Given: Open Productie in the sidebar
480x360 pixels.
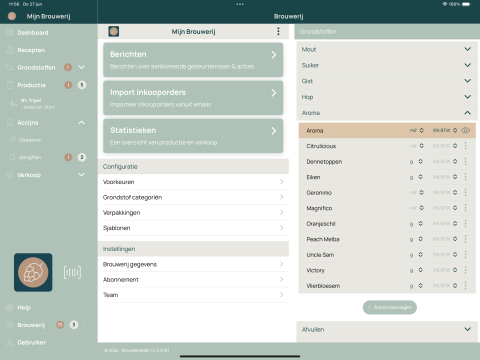Looking at the screenshot, I should [x=32, y=85].
